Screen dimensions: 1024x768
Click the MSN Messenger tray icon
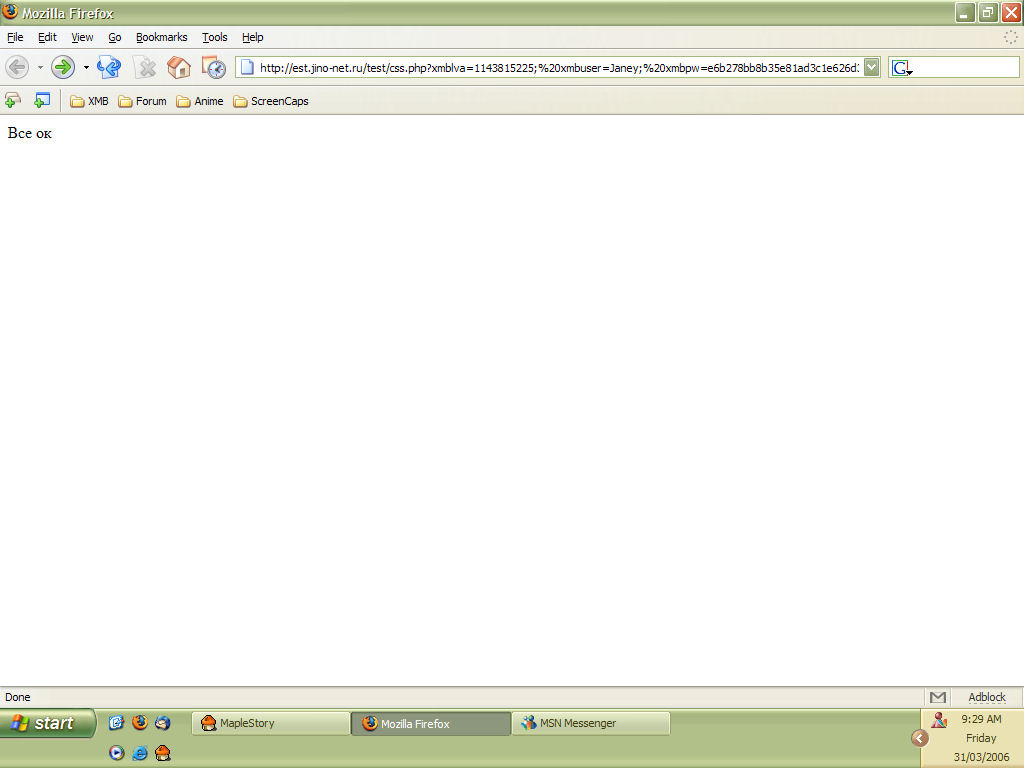(939, 720)
